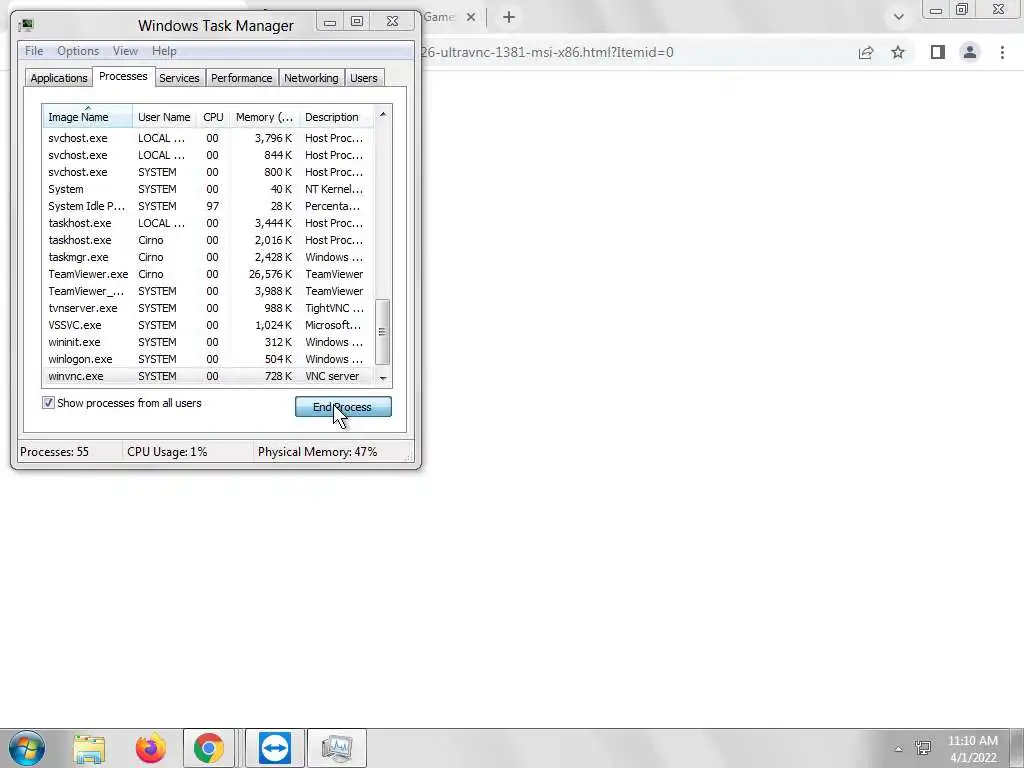Sort by Memory column header
Image resolution: width=1024 pixels, height=768 pixels.
click(x=264, y=116)
